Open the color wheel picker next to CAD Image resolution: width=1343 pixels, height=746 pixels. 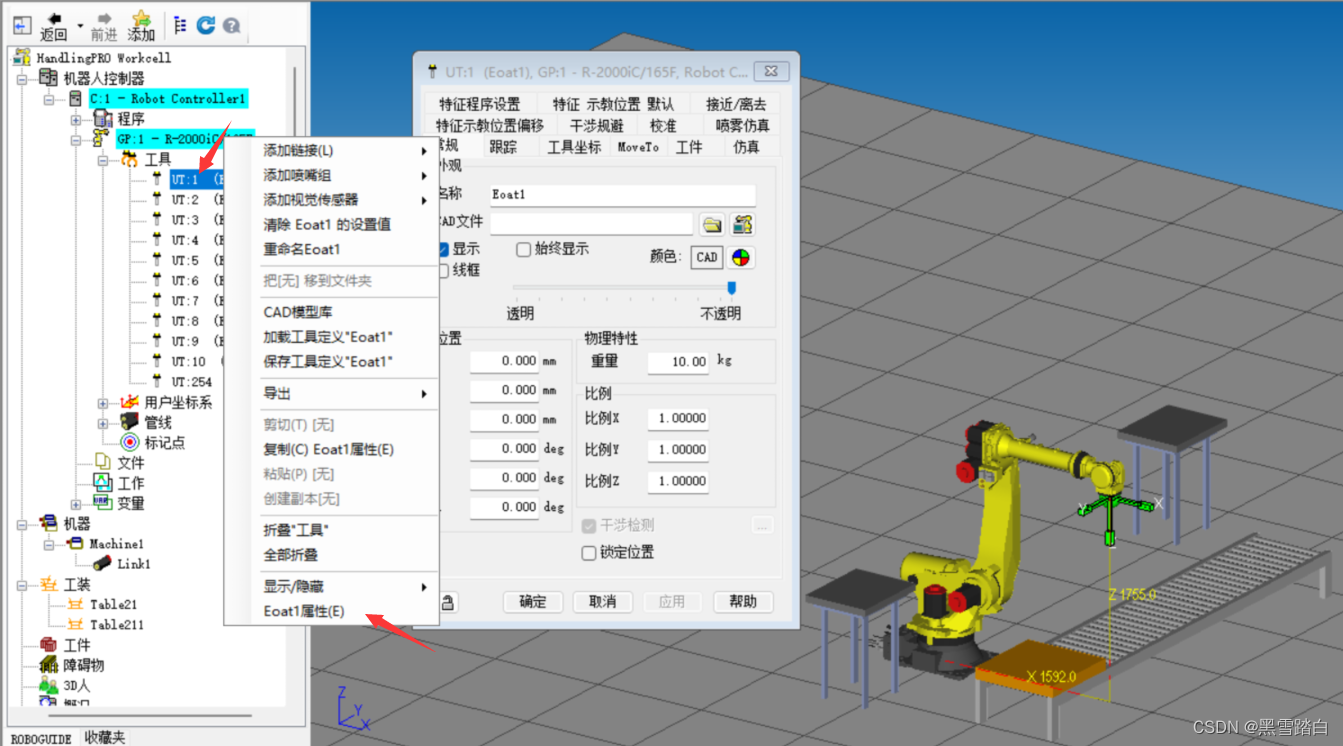pos(742,258)
